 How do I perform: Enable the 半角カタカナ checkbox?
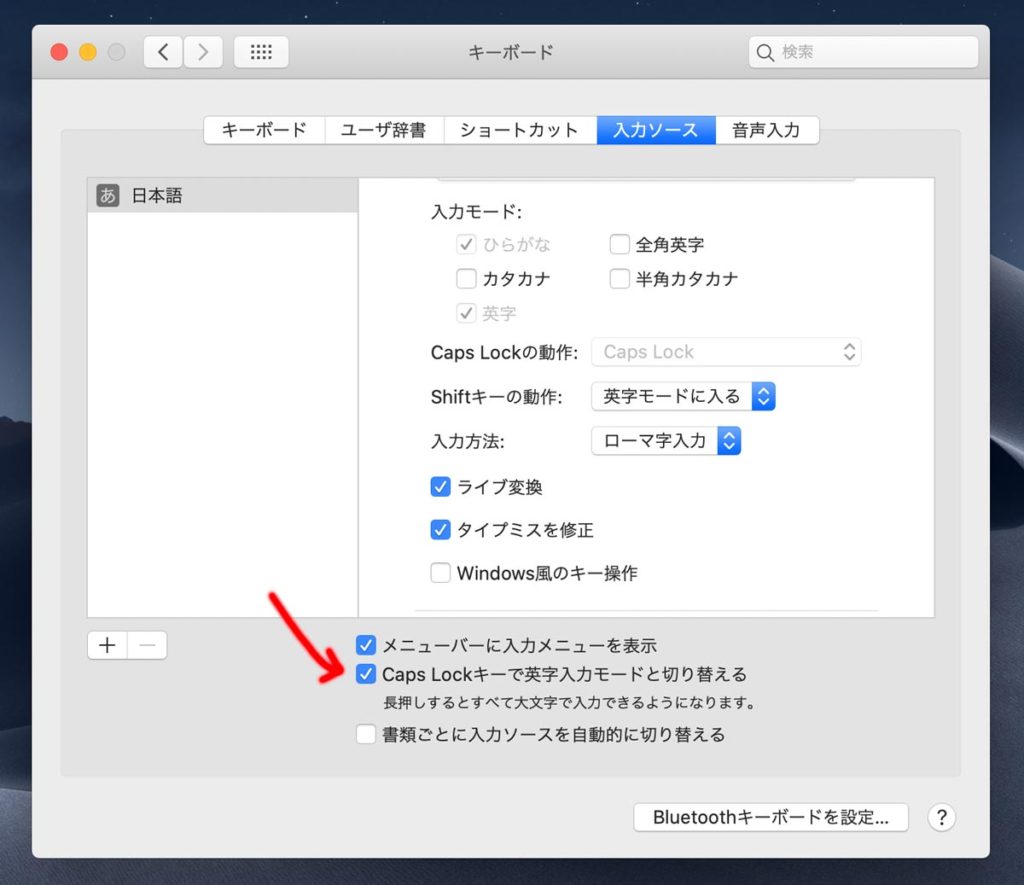[619, 279]
